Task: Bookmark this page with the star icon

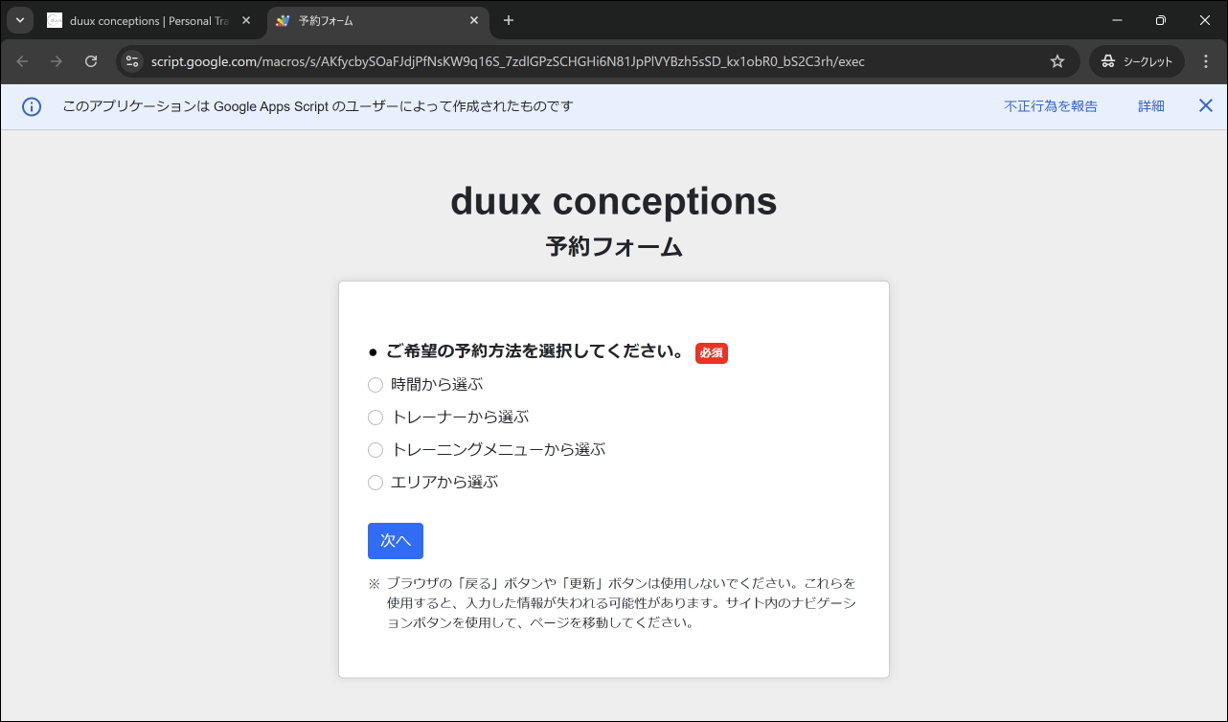Action: (1057, 62)
